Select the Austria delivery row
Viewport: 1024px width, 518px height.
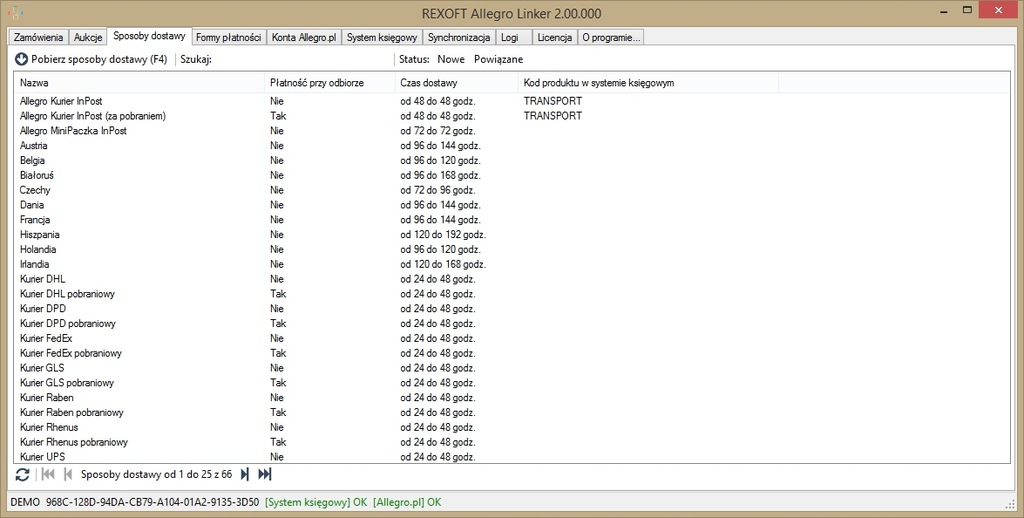(512, 146)
